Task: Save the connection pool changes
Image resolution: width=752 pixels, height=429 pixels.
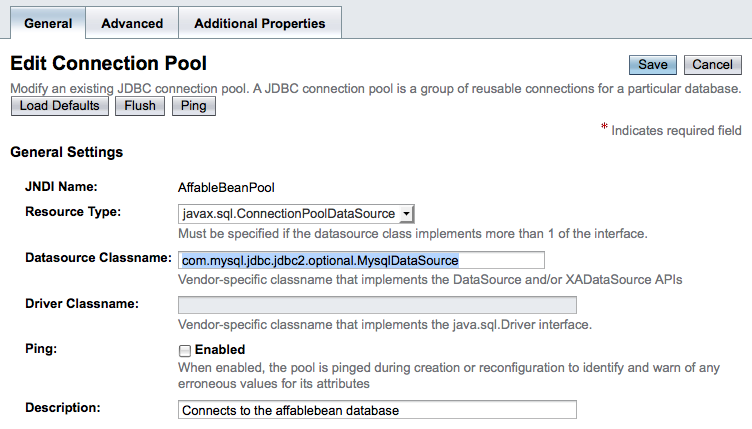Action: tap(652, 65)
